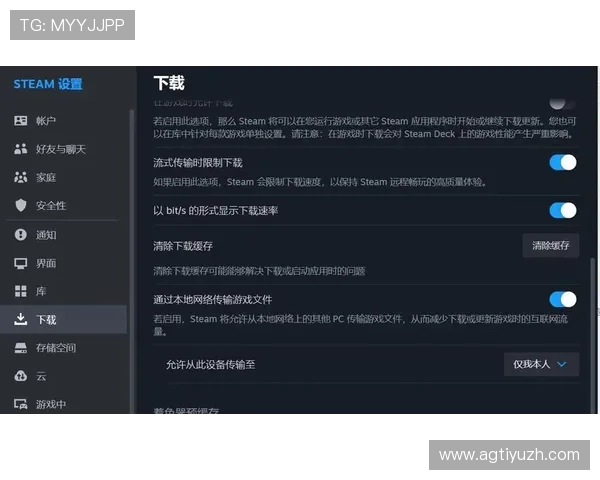
Task: Open the 库 settings page
Action: (64, 291)
